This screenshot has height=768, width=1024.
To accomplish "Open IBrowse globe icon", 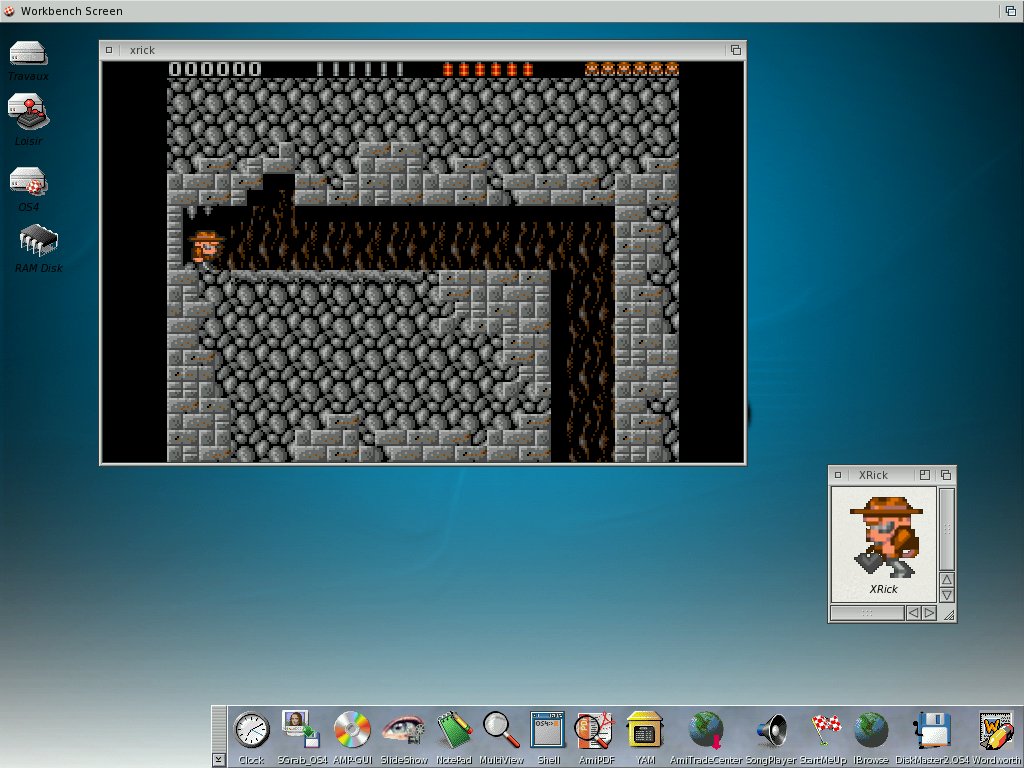I will (x=871, y=729).
